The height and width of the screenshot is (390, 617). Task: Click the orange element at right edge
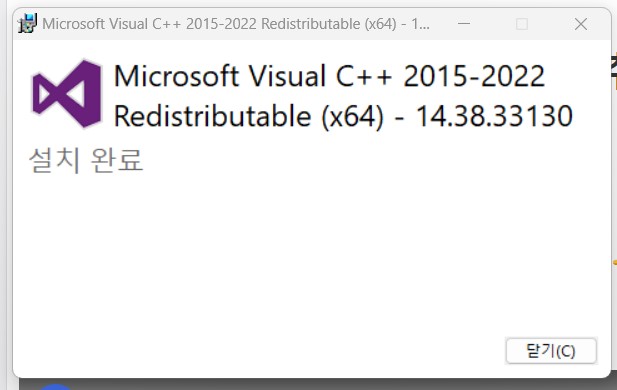click(615, 262)
